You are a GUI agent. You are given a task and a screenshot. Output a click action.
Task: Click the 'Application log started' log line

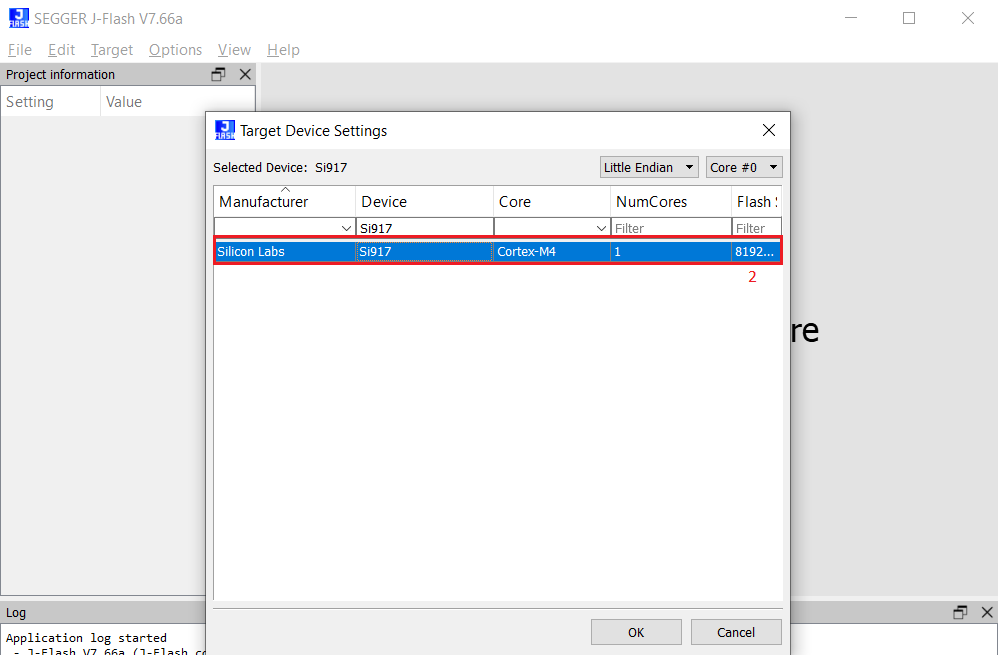point(87,638)
